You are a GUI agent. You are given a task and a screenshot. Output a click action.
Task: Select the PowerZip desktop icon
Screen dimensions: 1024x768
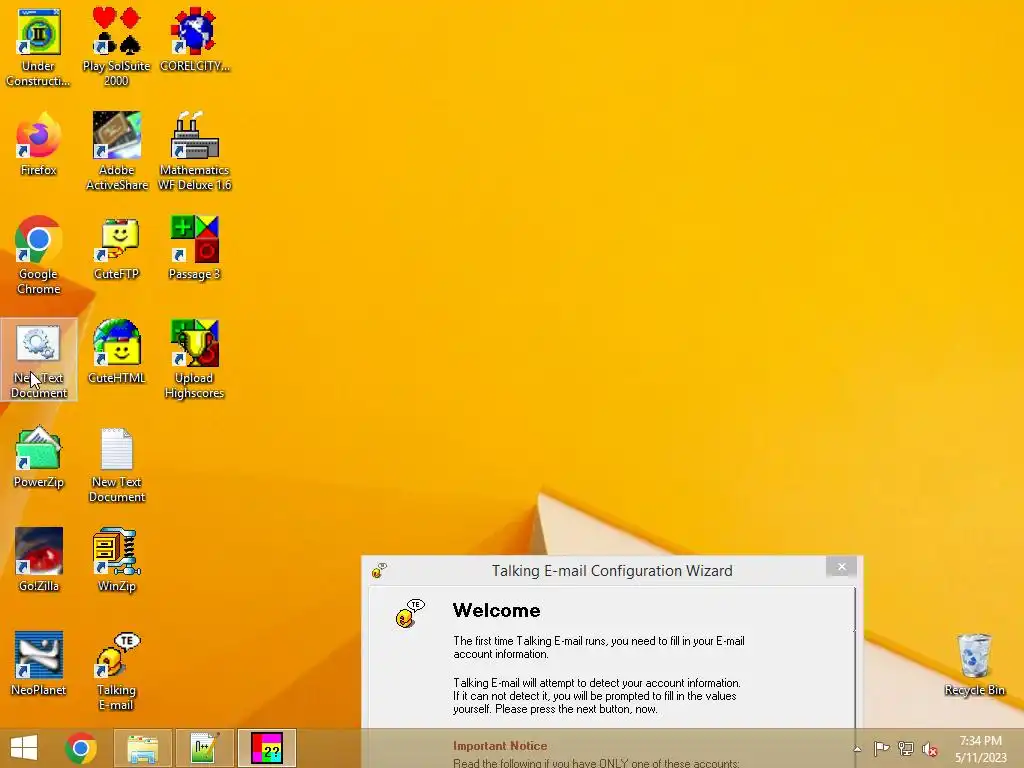(38, 456)
